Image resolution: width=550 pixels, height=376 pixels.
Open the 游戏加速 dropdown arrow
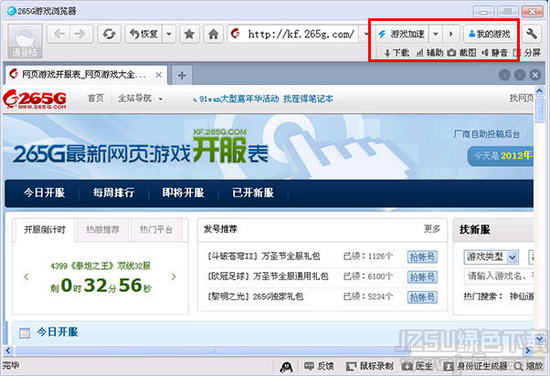tap(435, 34)
